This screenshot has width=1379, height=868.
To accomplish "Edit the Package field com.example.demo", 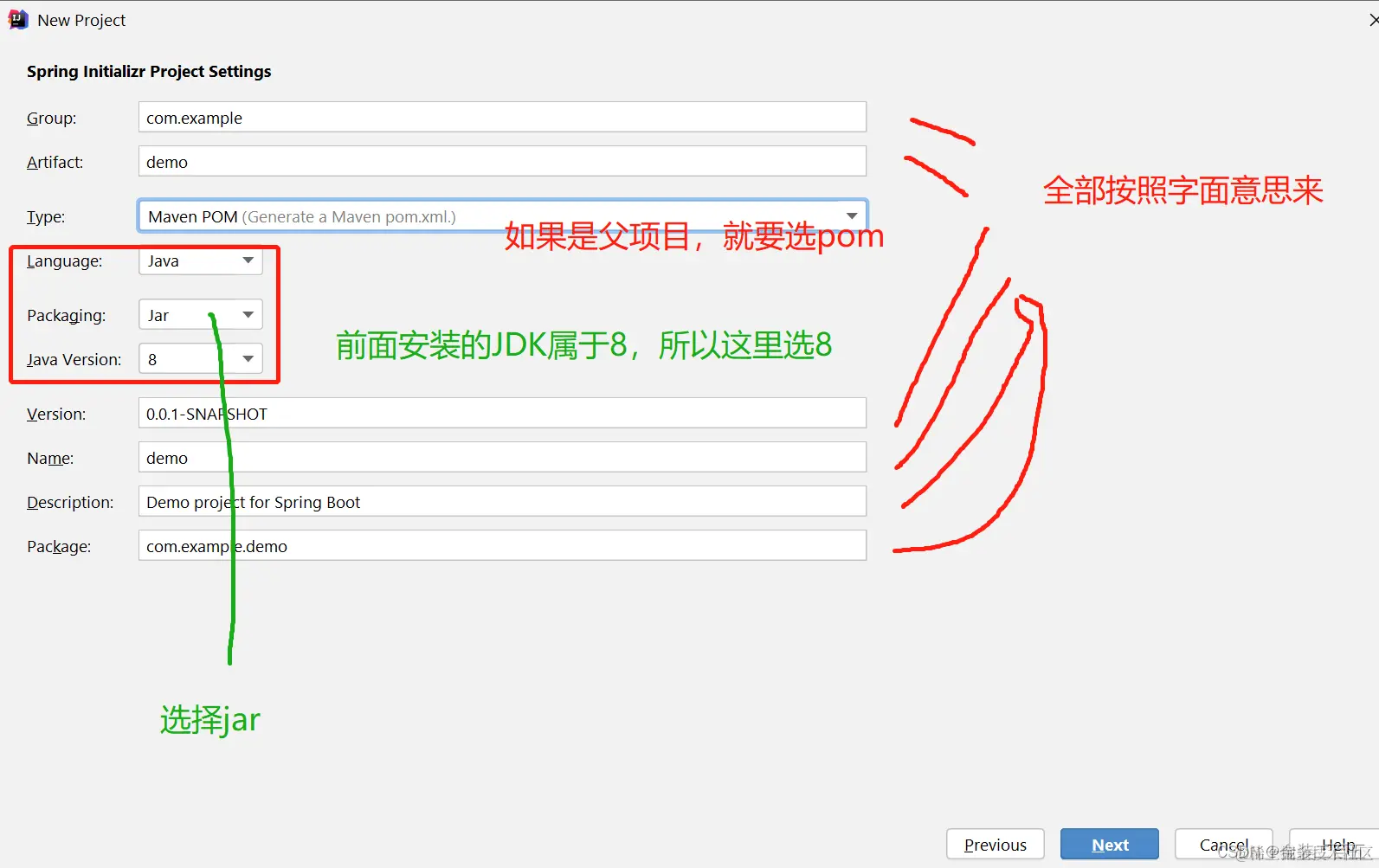I will click(502, 546).
